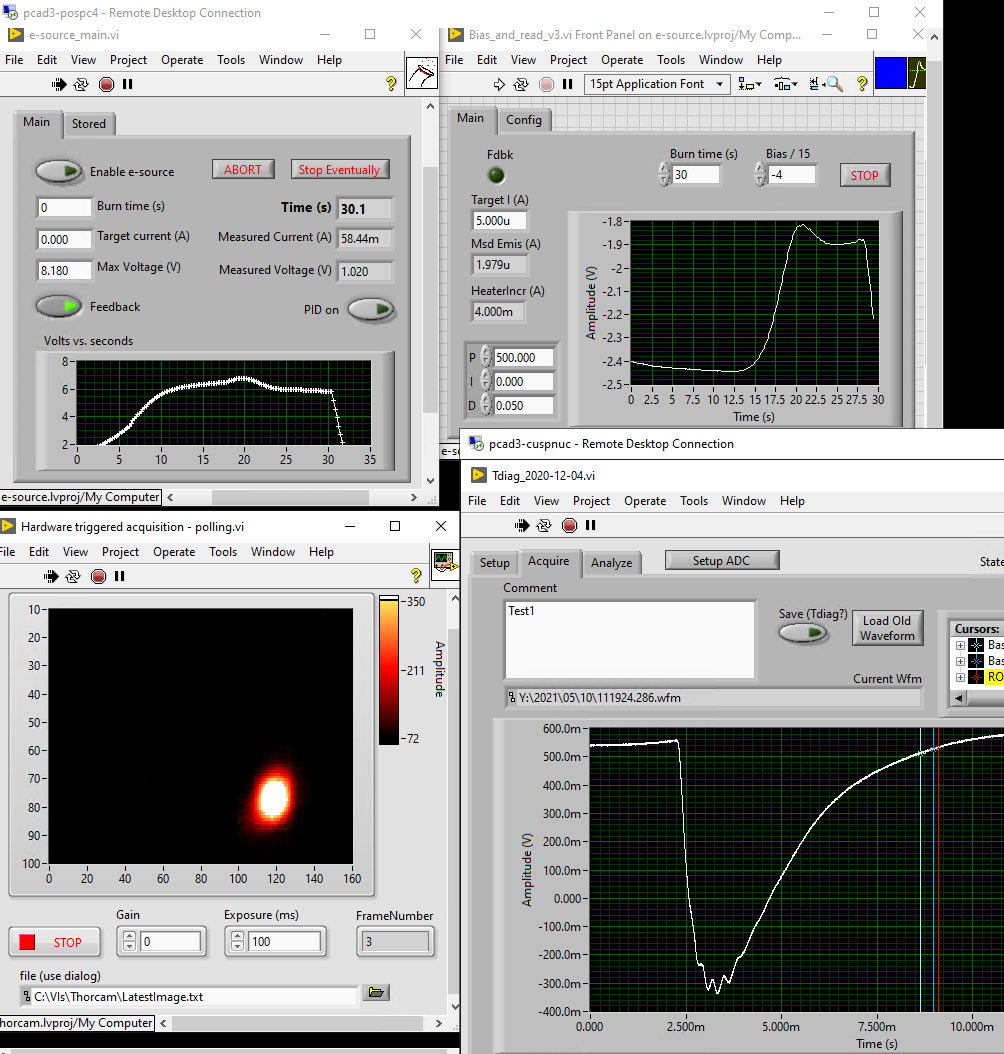Abort execution in Tdiag toolbar

coord(569,526)
